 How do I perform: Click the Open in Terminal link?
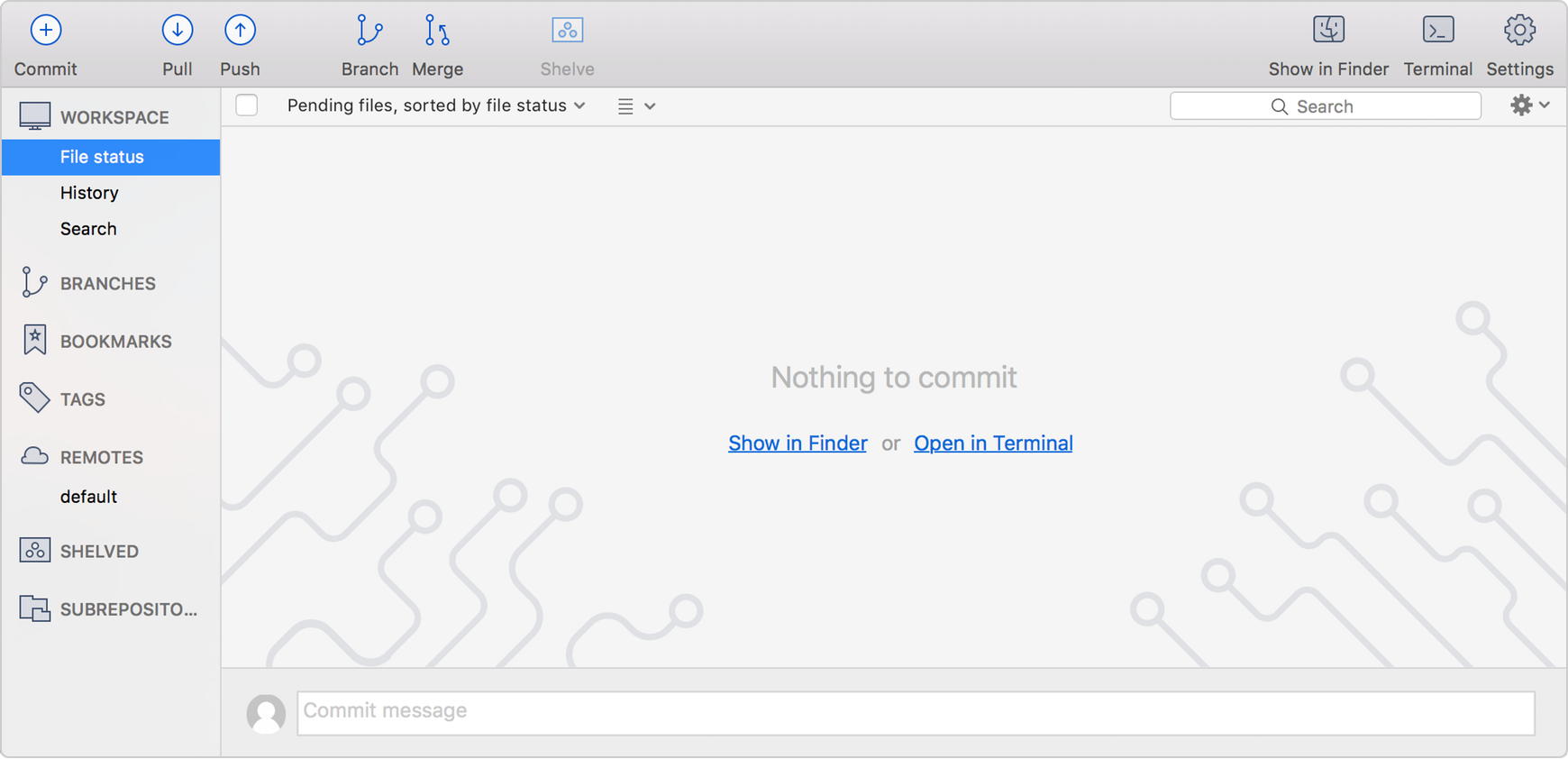(993, 444)
